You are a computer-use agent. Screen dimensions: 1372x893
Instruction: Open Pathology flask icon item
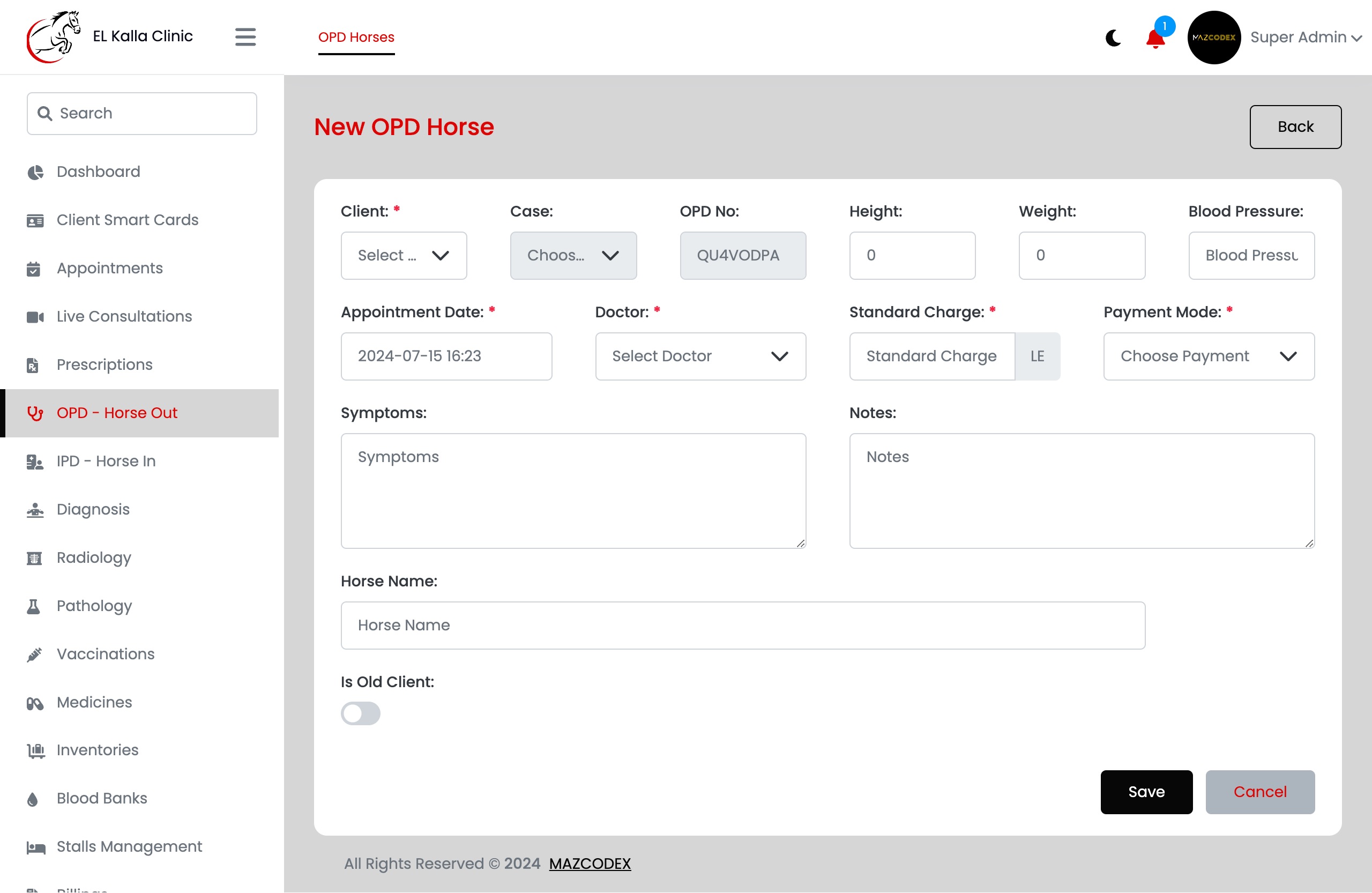click(x=33, y=606)
